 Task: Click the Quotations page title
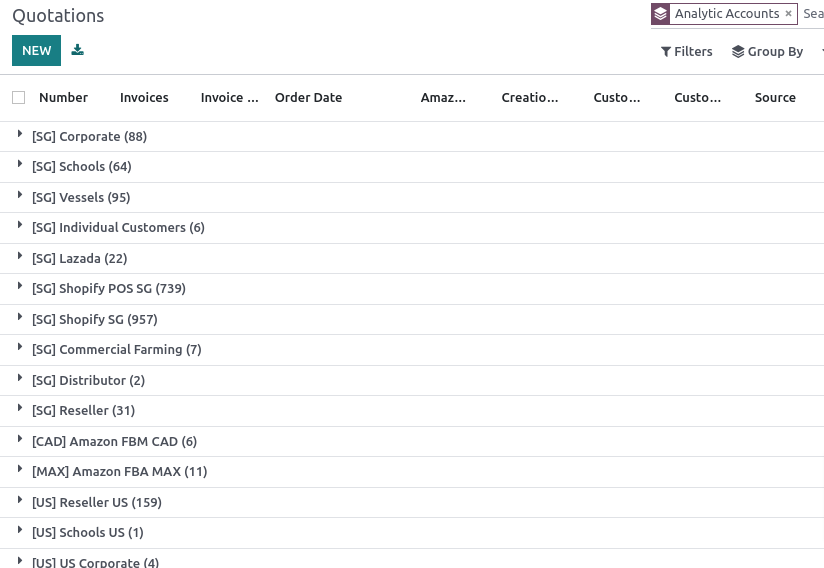(58, 16)
